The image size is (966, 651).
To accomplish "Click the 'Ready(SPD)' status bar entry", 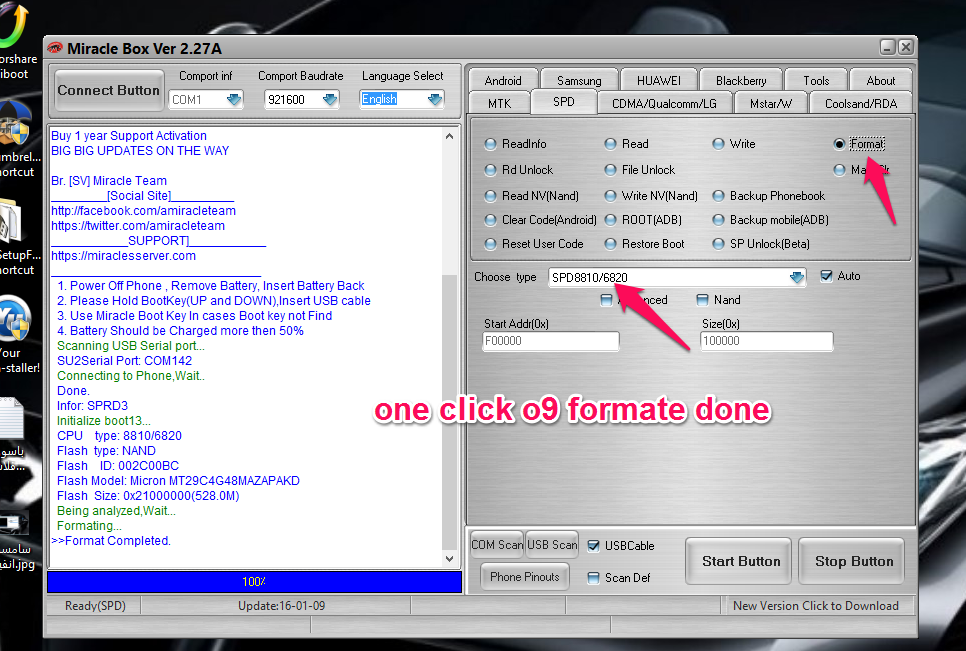I will (95, 606).
